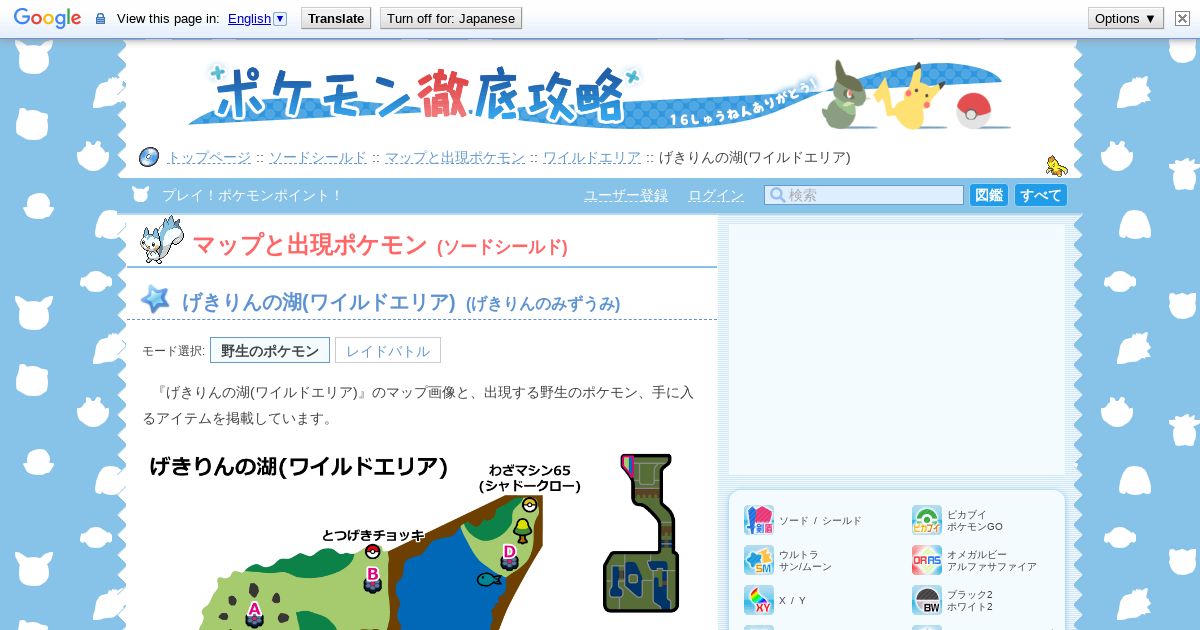The image size is (1200, 630).
Task: Click the プレイ！ポケモンポイント！ text link
Action: coord(252,195)
